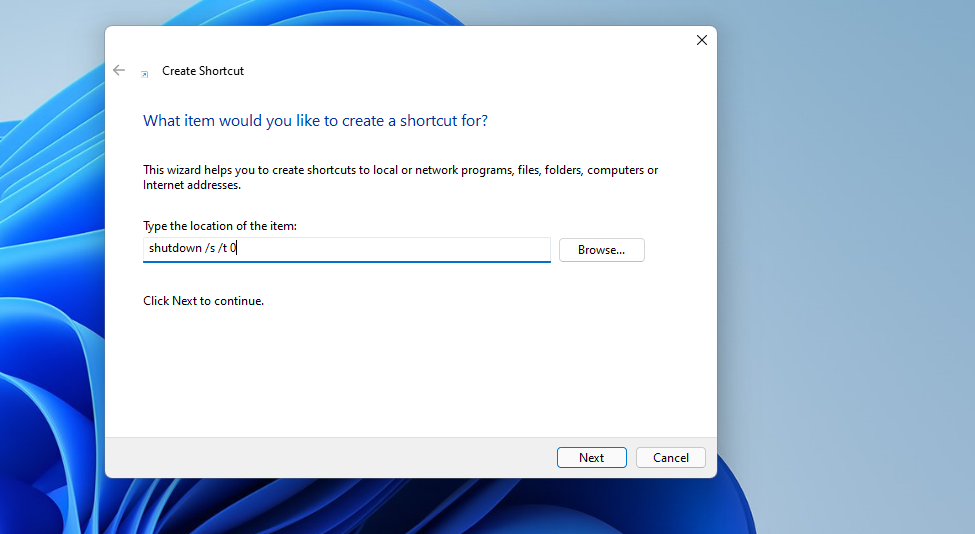The image size is (975, 534).
Task: Click the 'Click Next to continue.' text
Action: pos(203,301)
